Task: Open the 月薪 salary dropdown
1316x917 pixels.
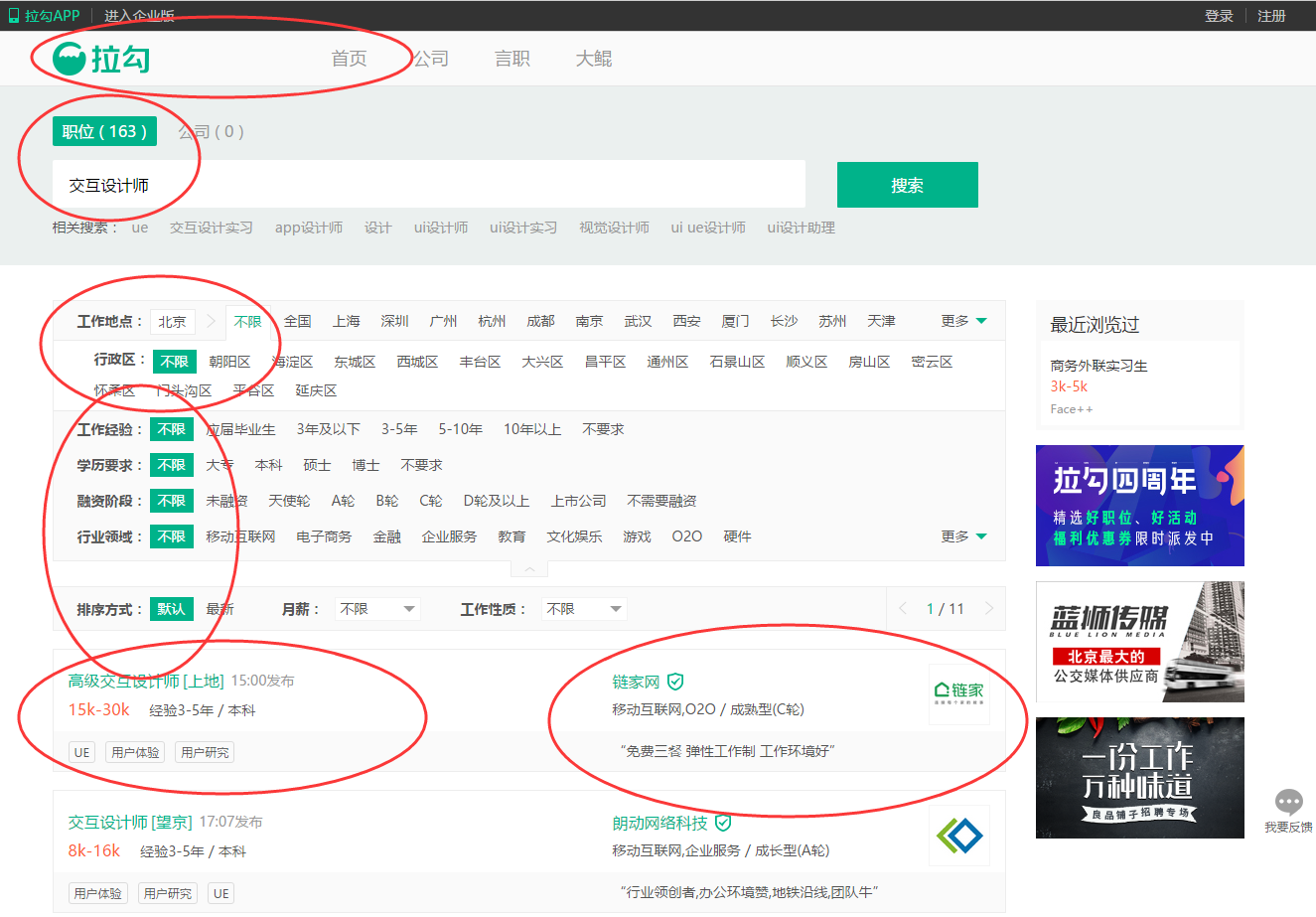Action: (x=377, y=609)
